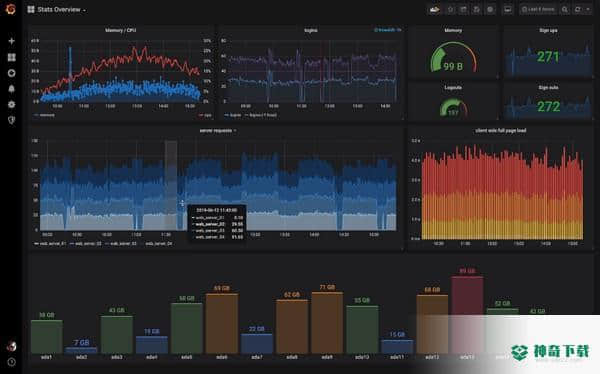Image resolution: width=600 pixels, height=374 pixels.
Task: Click the dashboard grid icon beside Stats Overview
Action: pos(31,9)
